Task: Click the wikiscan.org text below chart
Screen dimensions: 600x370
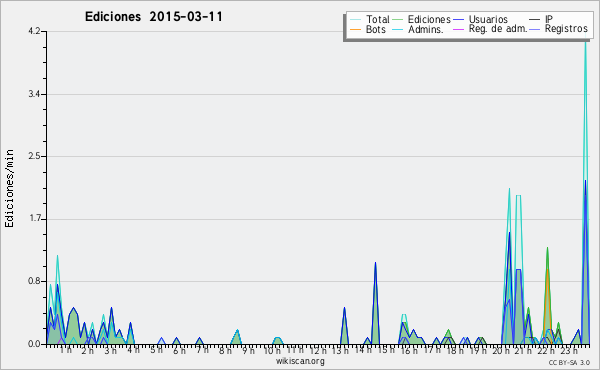Action: click(300, 361)
